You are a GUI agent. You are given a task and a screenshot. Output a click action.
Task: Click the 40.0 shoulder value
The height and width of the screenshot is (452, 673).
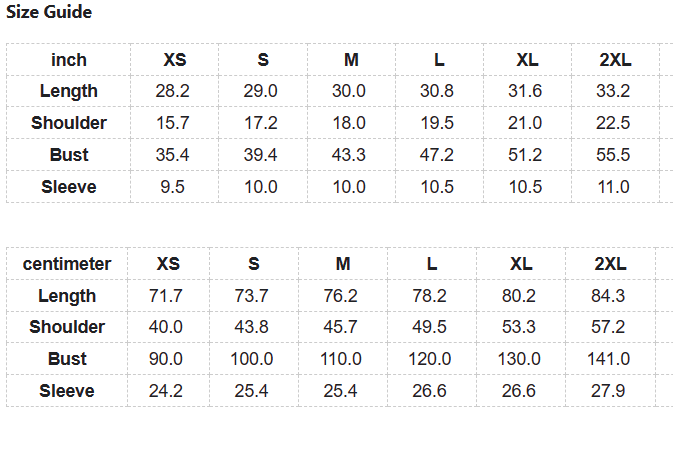coord(165,327)
